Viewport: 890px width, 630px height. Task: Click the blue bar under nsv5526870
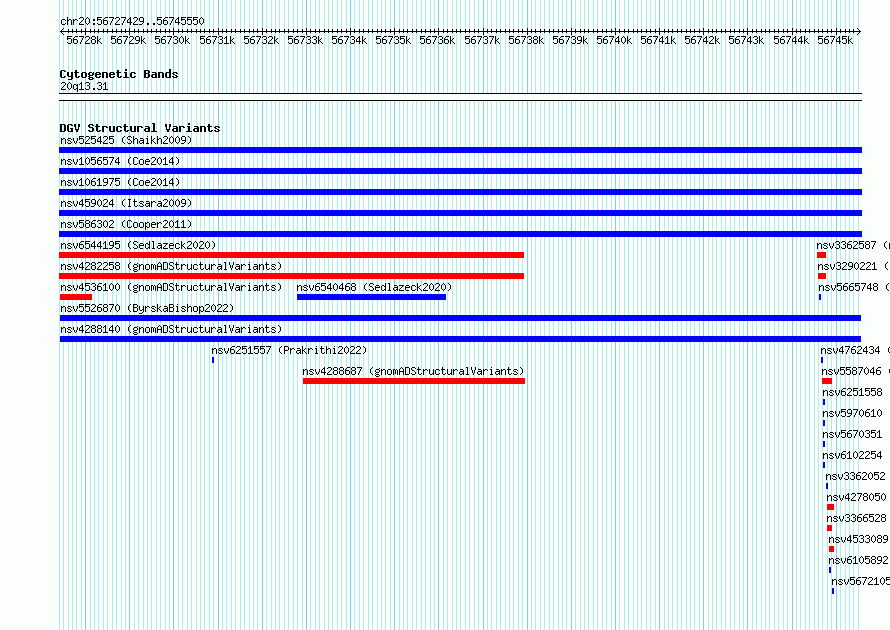(x=460, y=318)
